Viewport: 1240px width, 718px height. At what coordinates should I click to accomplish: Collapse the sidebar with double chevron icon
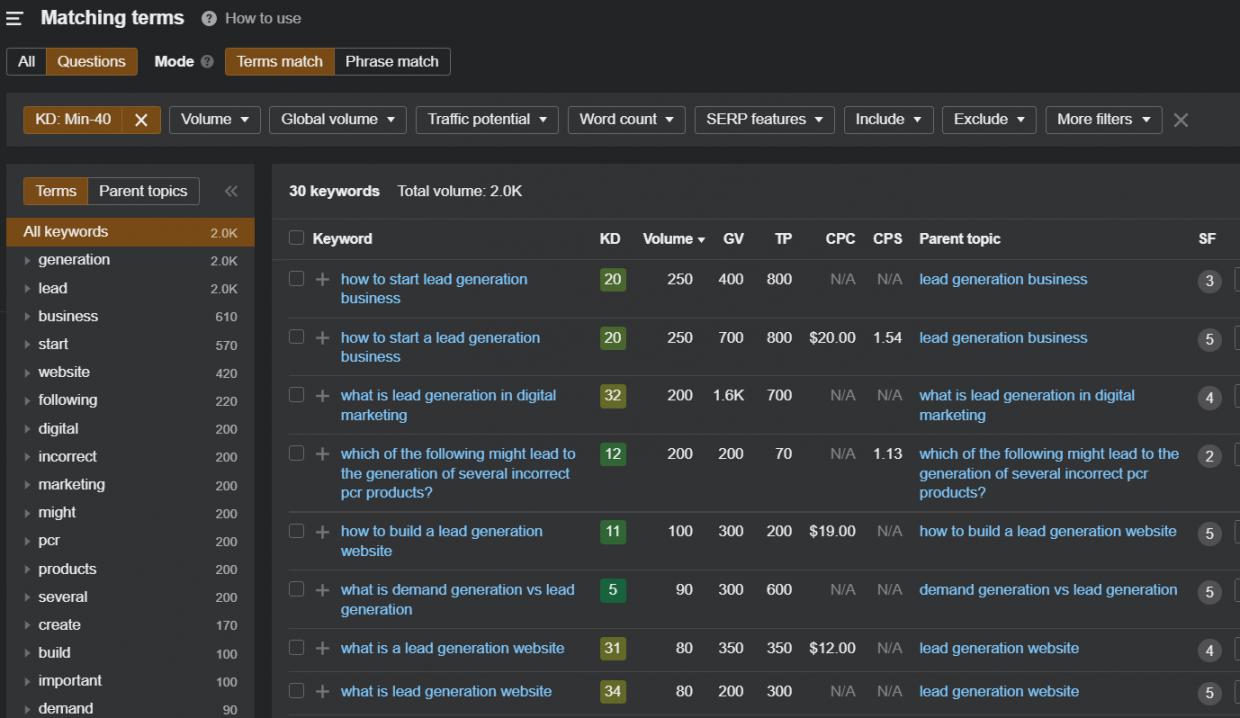[x=231, y=191]
